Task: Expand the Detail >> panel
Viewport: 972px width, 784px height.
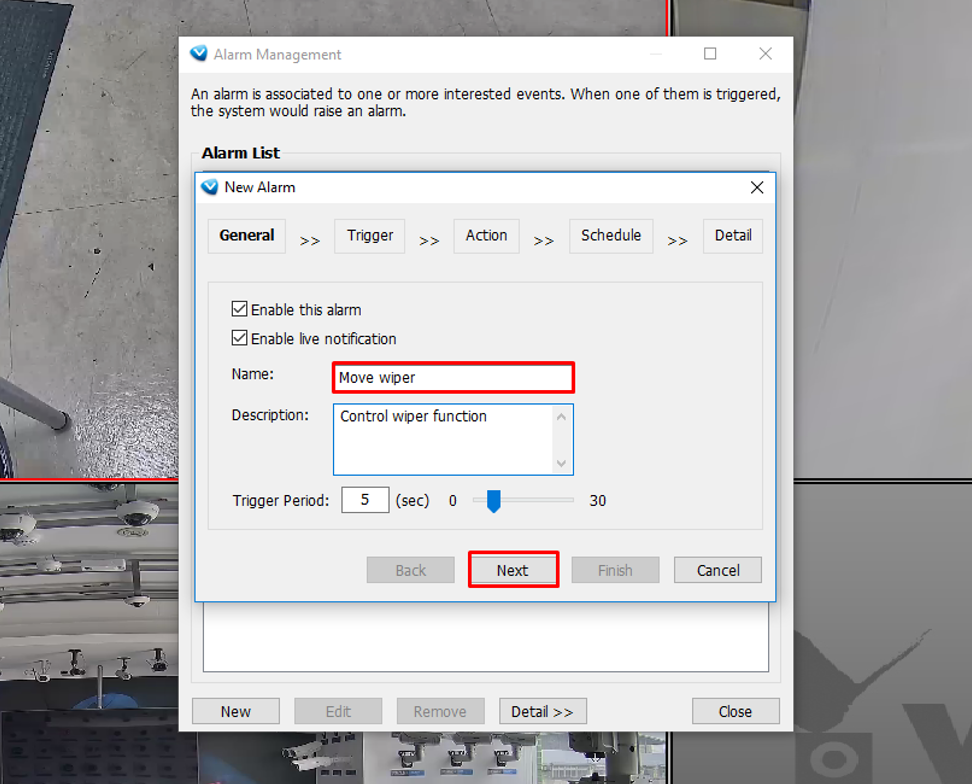Action: pos(542,711)
